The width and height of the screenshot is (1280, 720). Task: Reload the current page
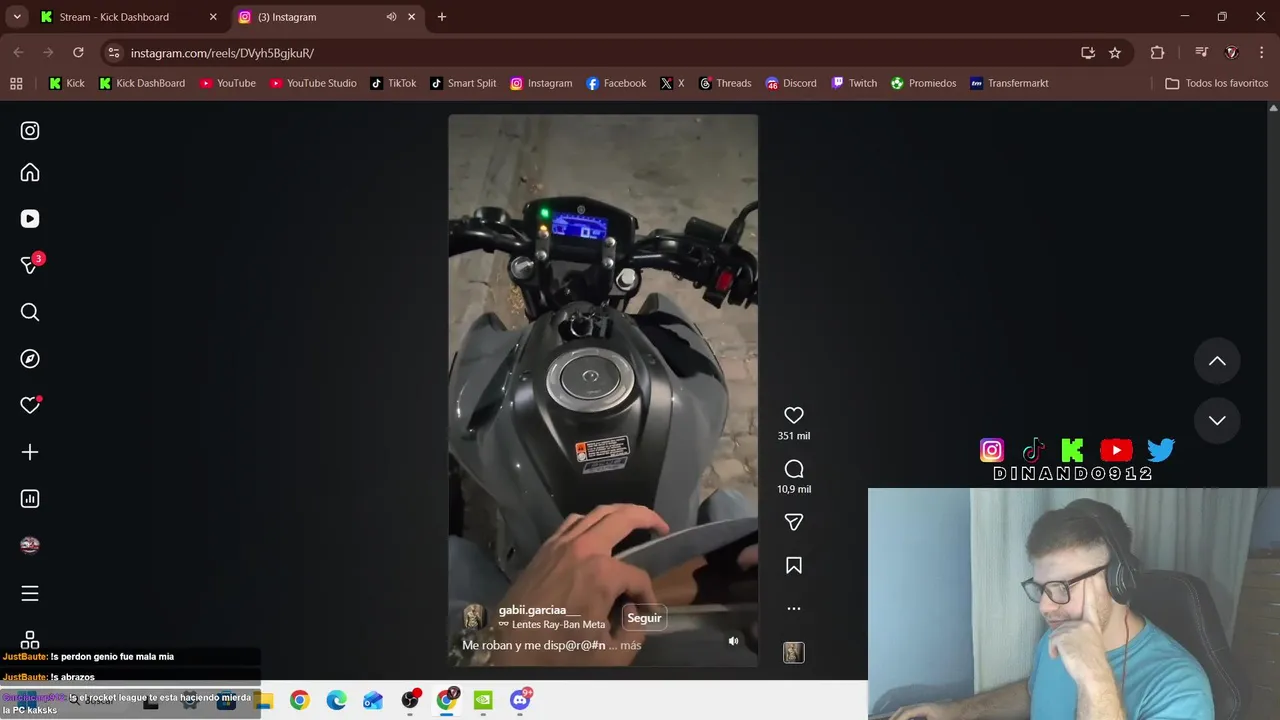click(78, 53)
